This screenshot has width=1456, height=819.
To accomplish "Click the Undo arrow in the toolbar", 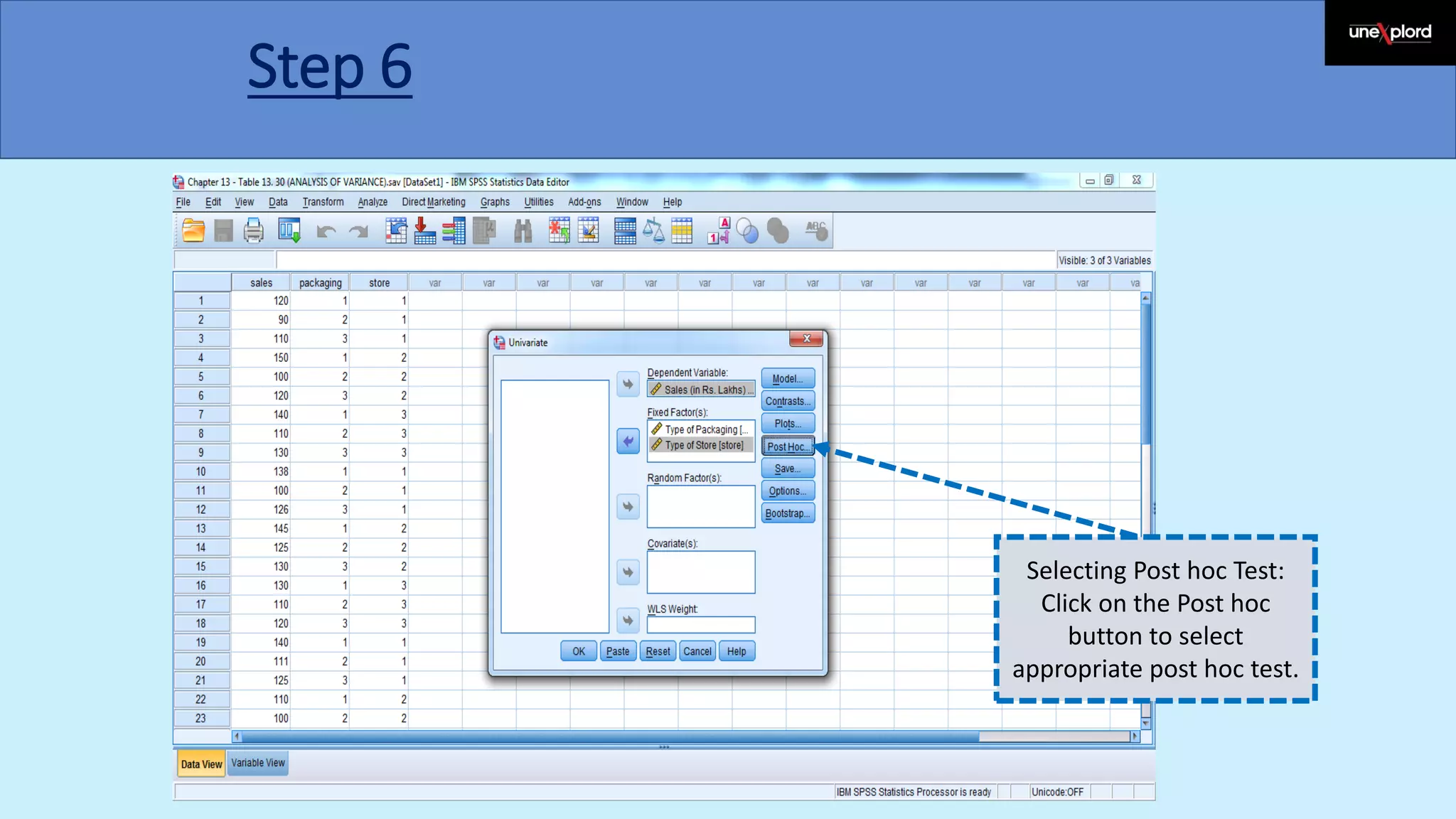I will (x=326, y=232).
